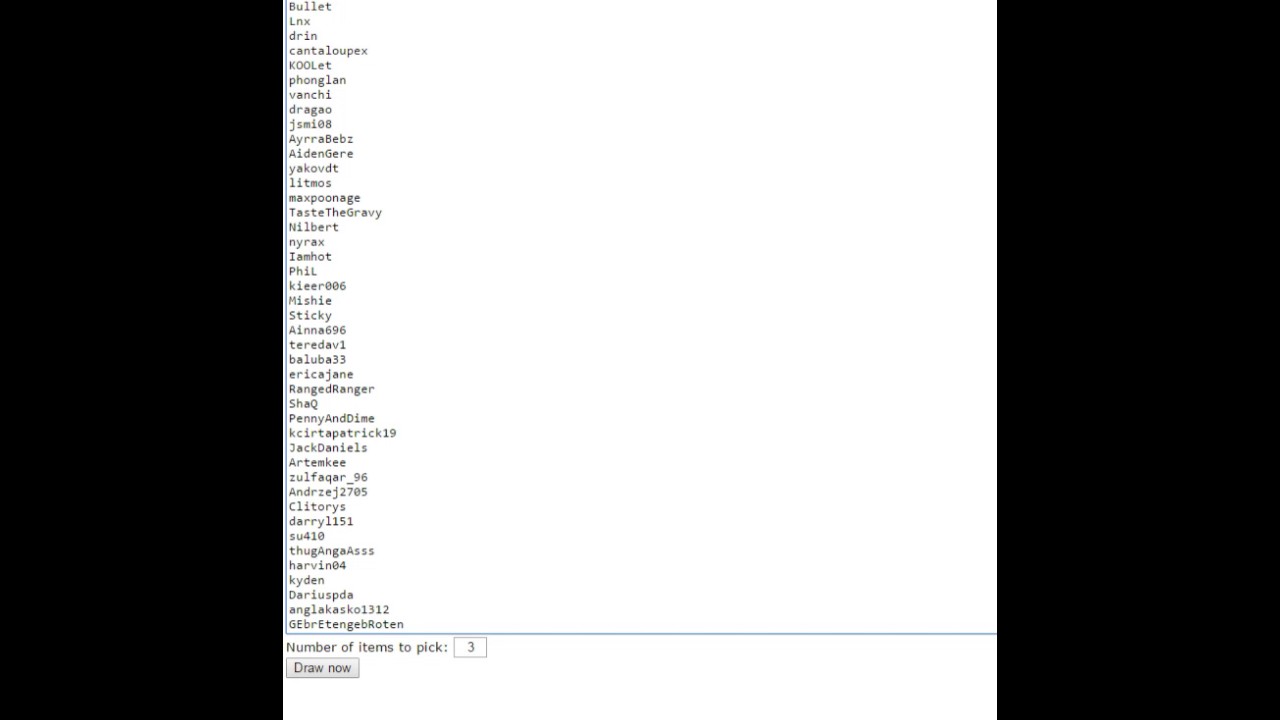Click the name Ainna696
Image resolution: width=1280 pixels, height=720 pixels.
click(317, 329)
